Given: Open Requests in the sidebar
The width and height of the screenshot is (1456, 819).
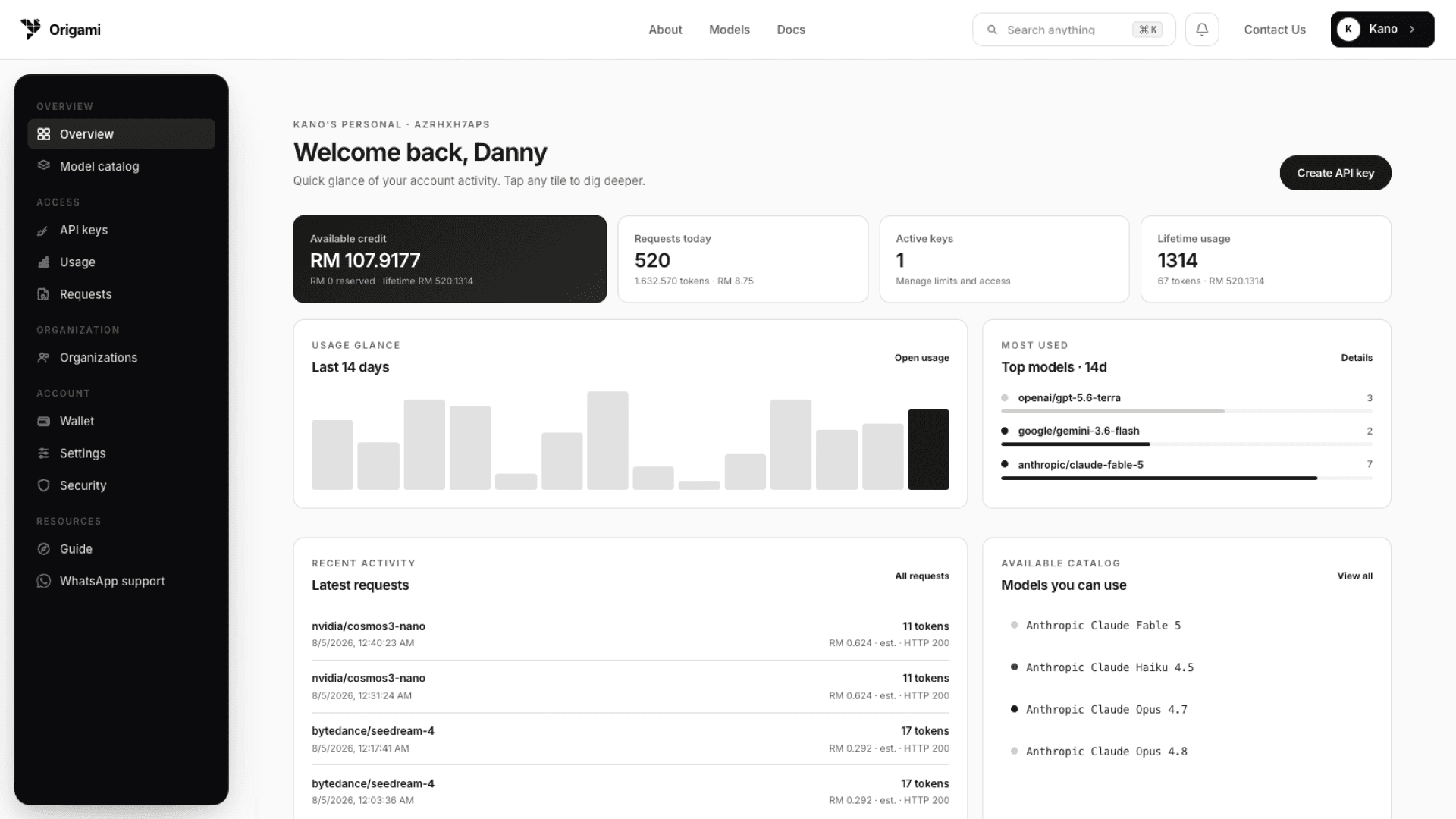Looking at the screenshot, I should pyautogui.click(x=121, y=294).
